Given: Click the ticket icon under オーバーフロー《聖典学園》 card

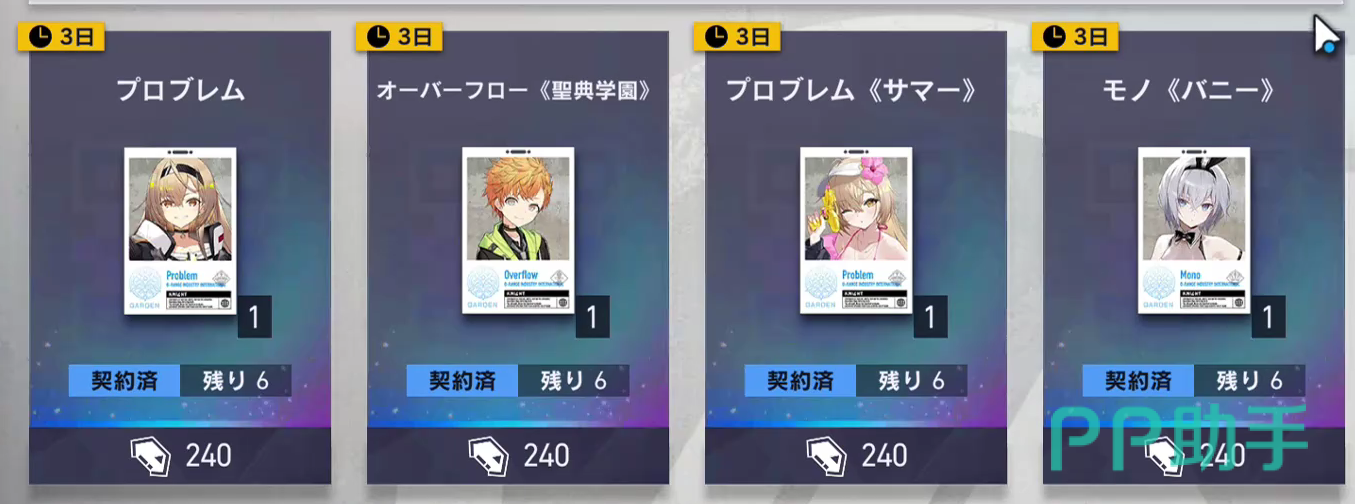Looking at the screenshot, I should pos(488,456).
